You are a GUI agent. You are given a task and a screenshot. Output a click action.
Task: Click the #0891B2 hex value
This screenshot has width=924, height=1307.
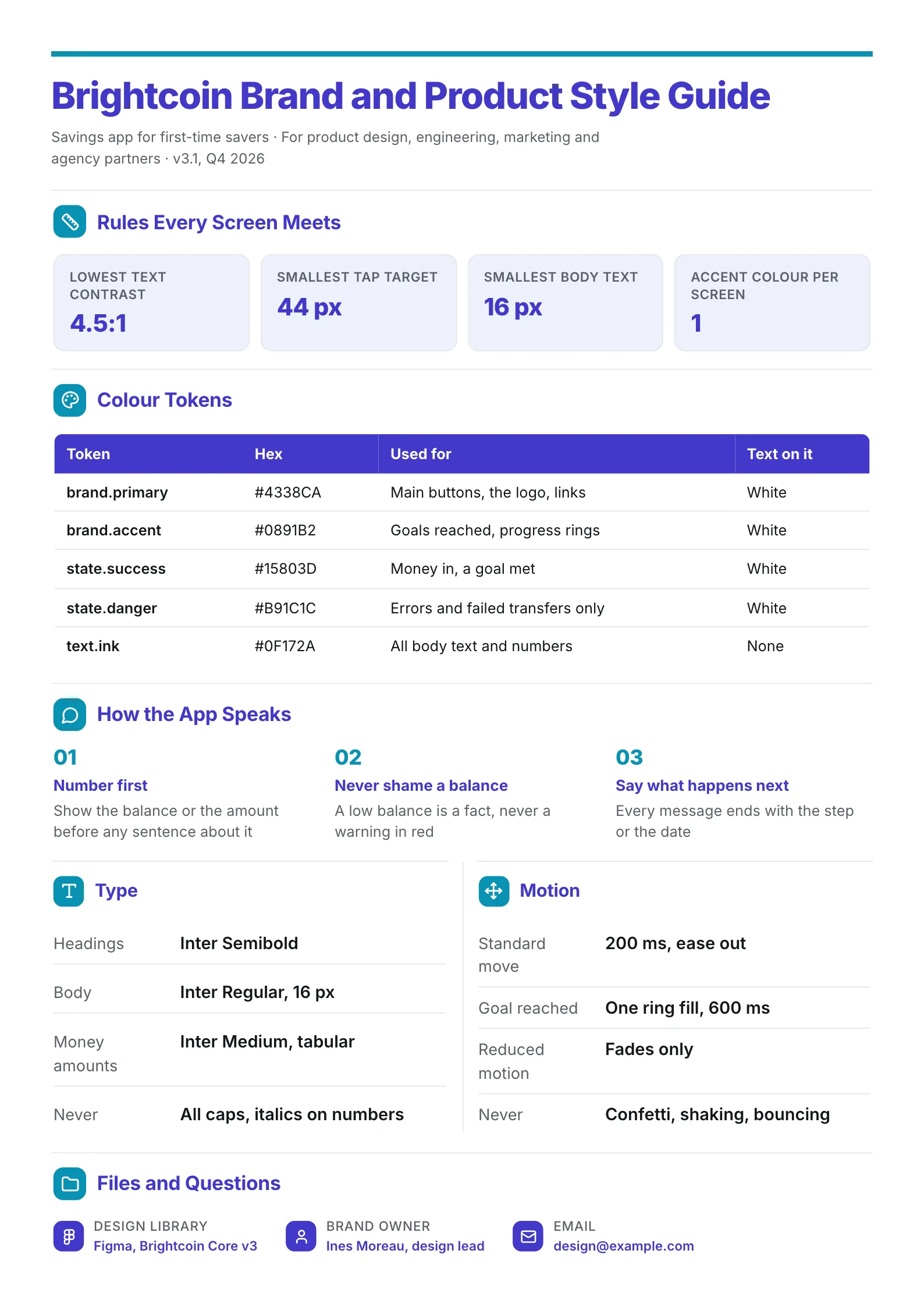(285, 530)
